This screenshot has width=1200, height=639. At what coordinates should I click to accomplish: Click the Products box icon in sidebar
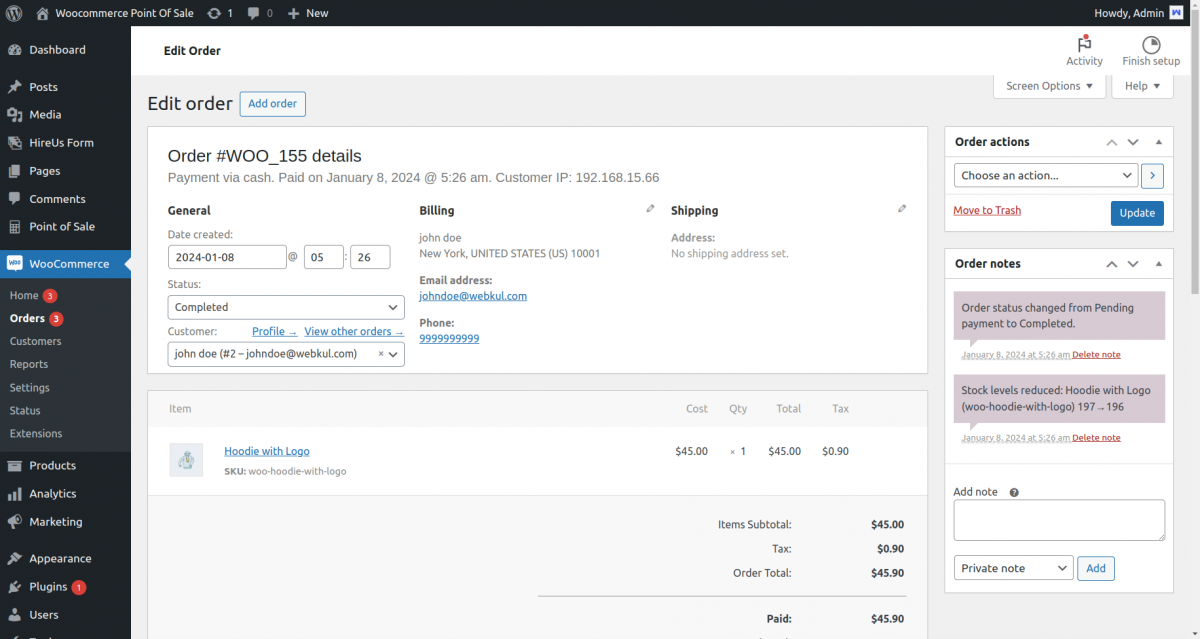coord(15,466)
